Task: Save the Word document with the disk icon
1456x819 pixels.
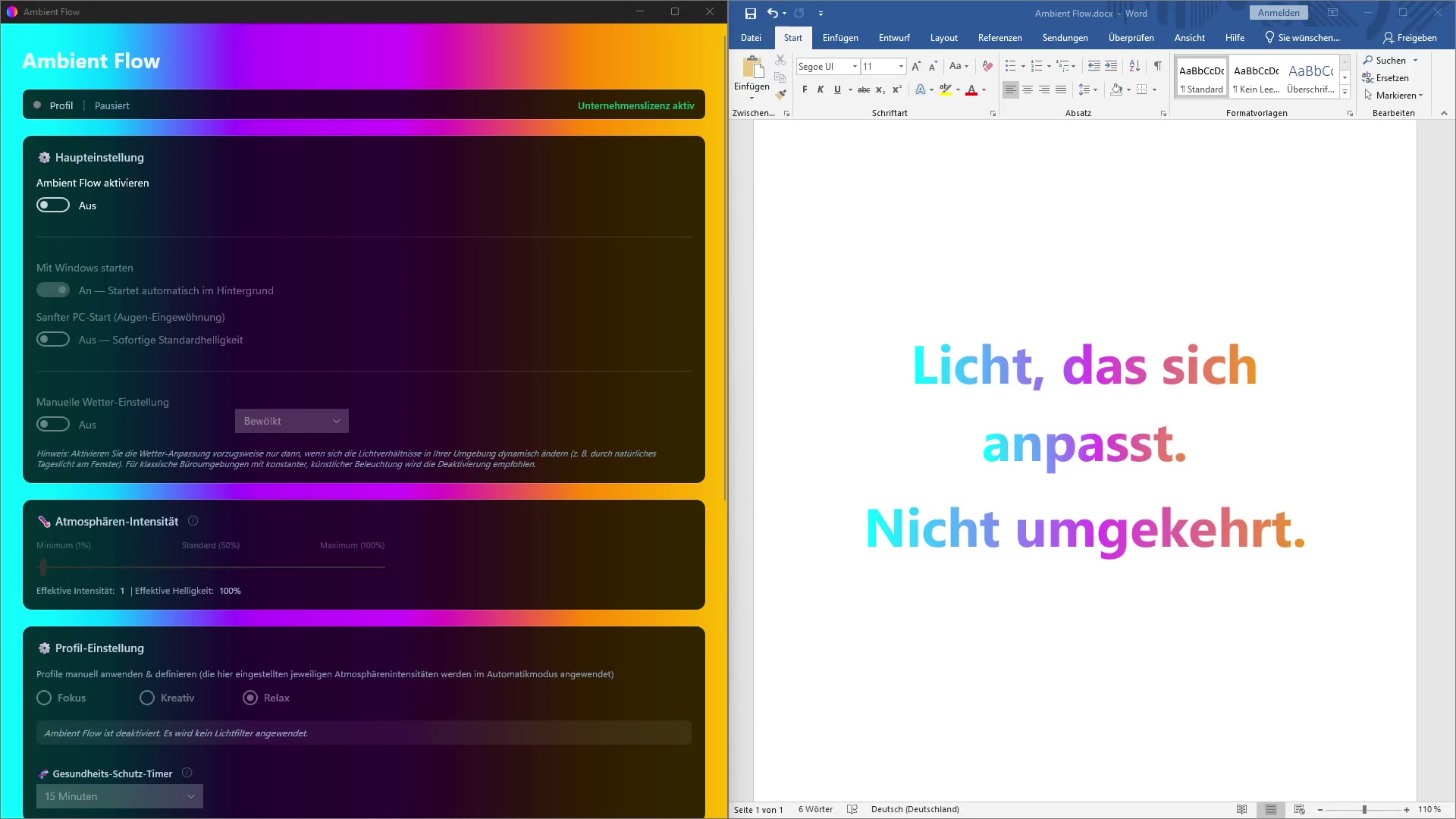Action: 751,13
